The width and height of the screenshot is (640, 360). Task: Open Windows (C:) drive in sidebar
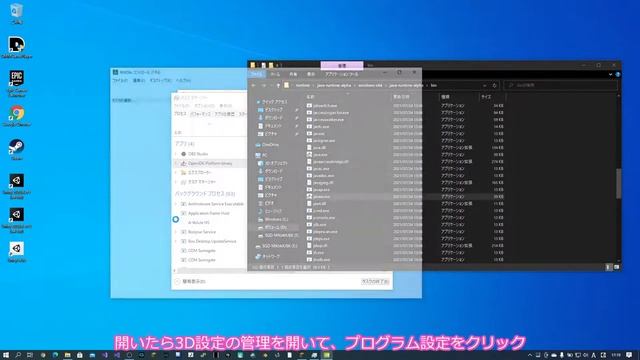pos(273,219)
